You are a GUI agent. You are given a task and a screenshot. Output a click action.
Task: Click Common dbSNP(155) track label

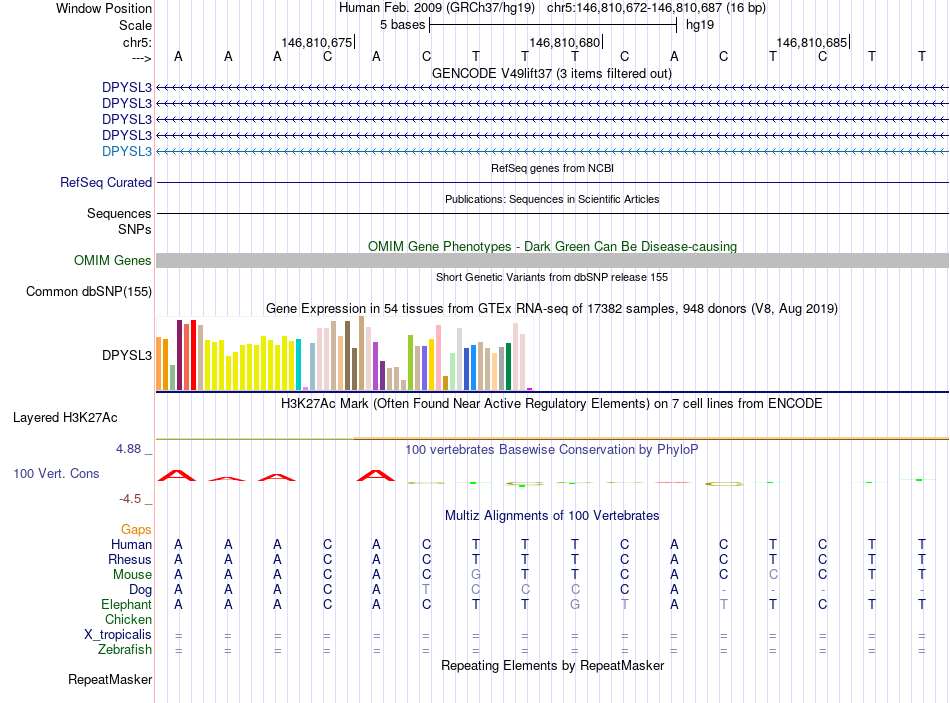[x=88, y=292]
